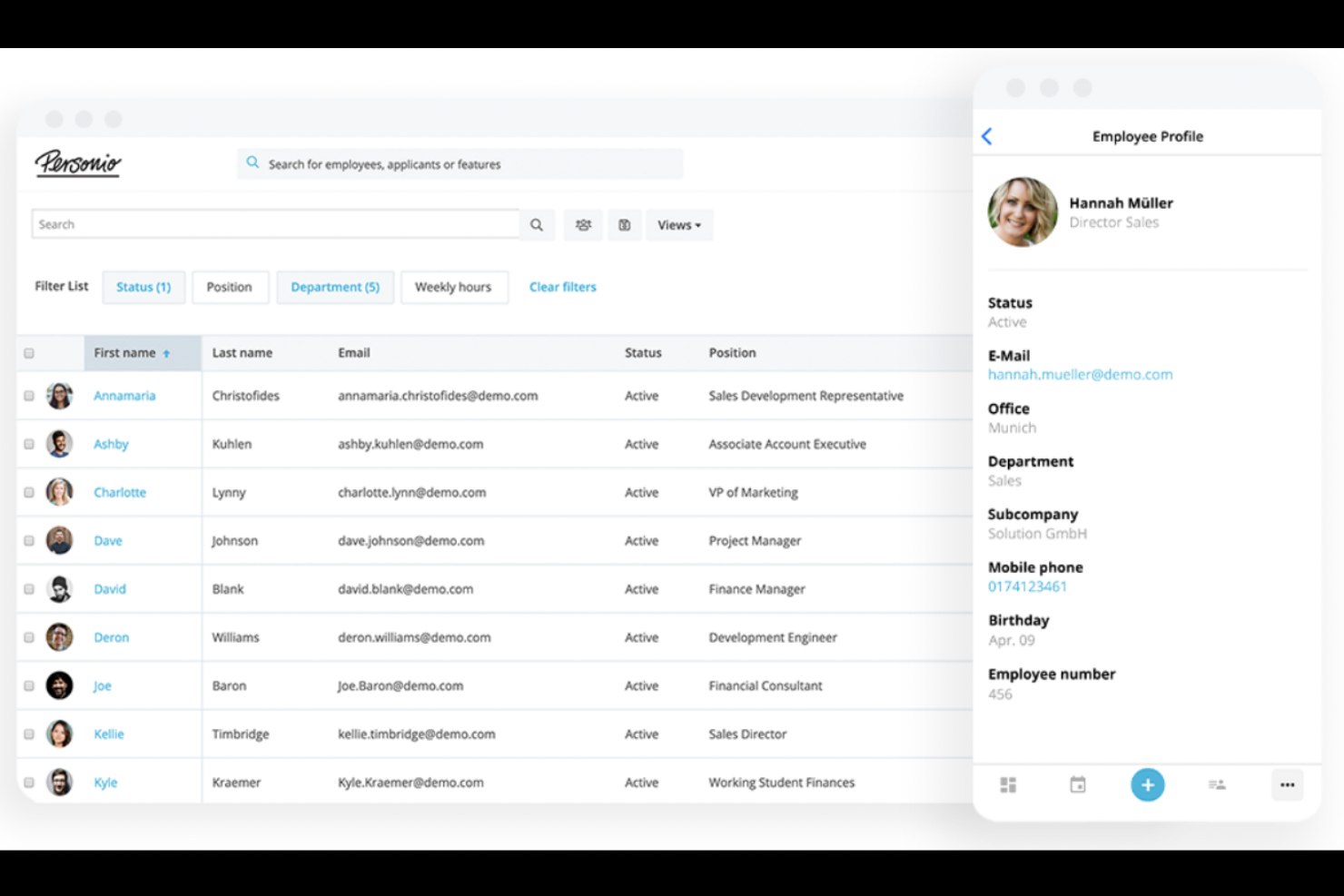Open the dashboard grid icon in profile footer
1344x896 pixels.
[x=1008, y=785]
